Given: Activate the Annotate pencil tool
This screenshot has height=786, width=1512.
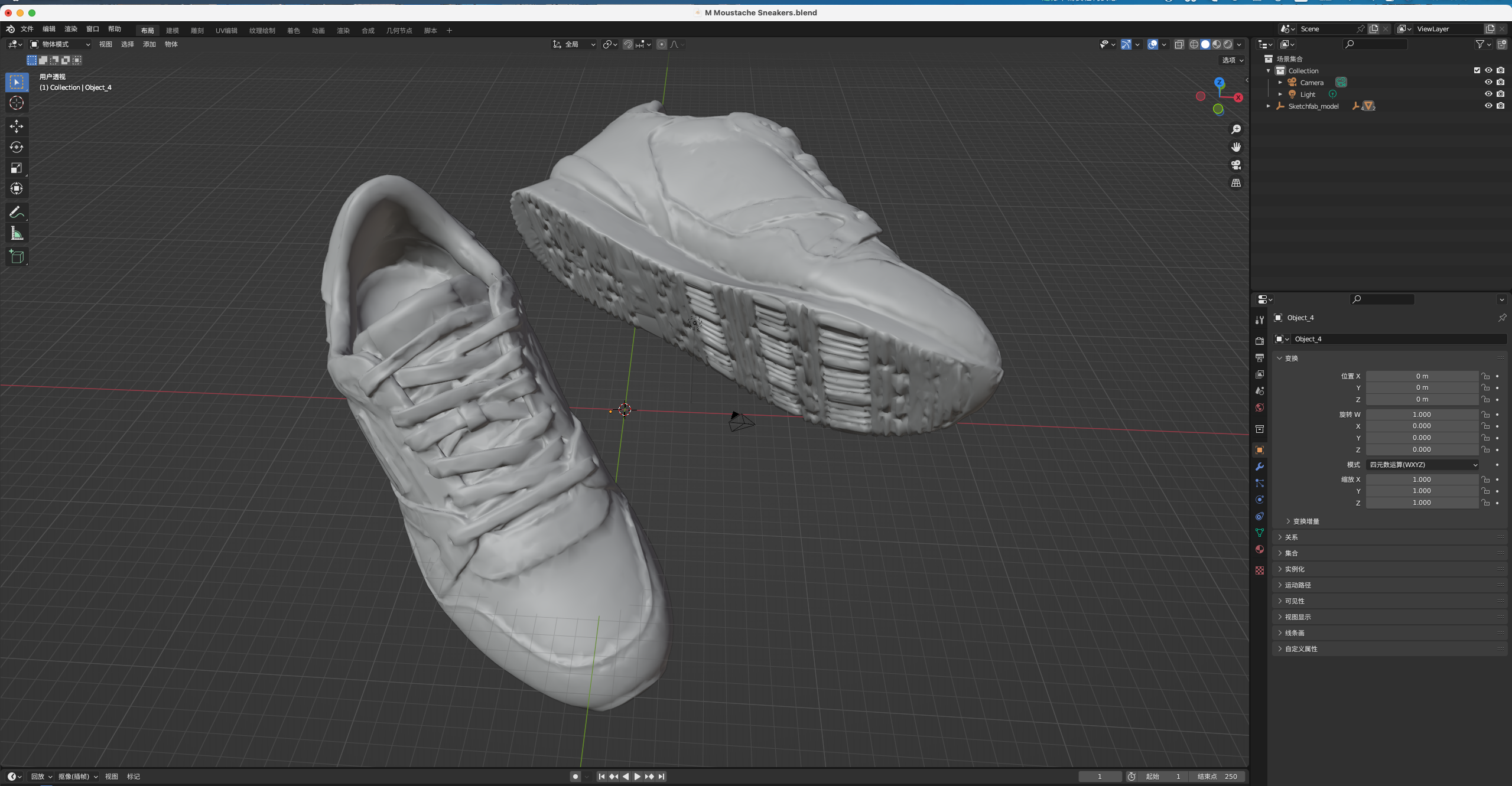Looking at the screenshot, I should pyautogui.click(x=17, y=212).
